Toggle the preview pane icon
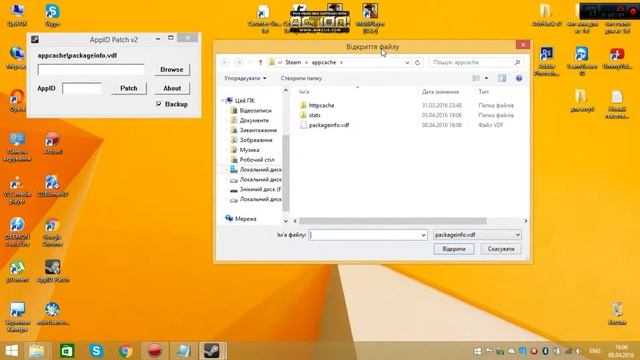The image size is (640, 360). (502, 78)
